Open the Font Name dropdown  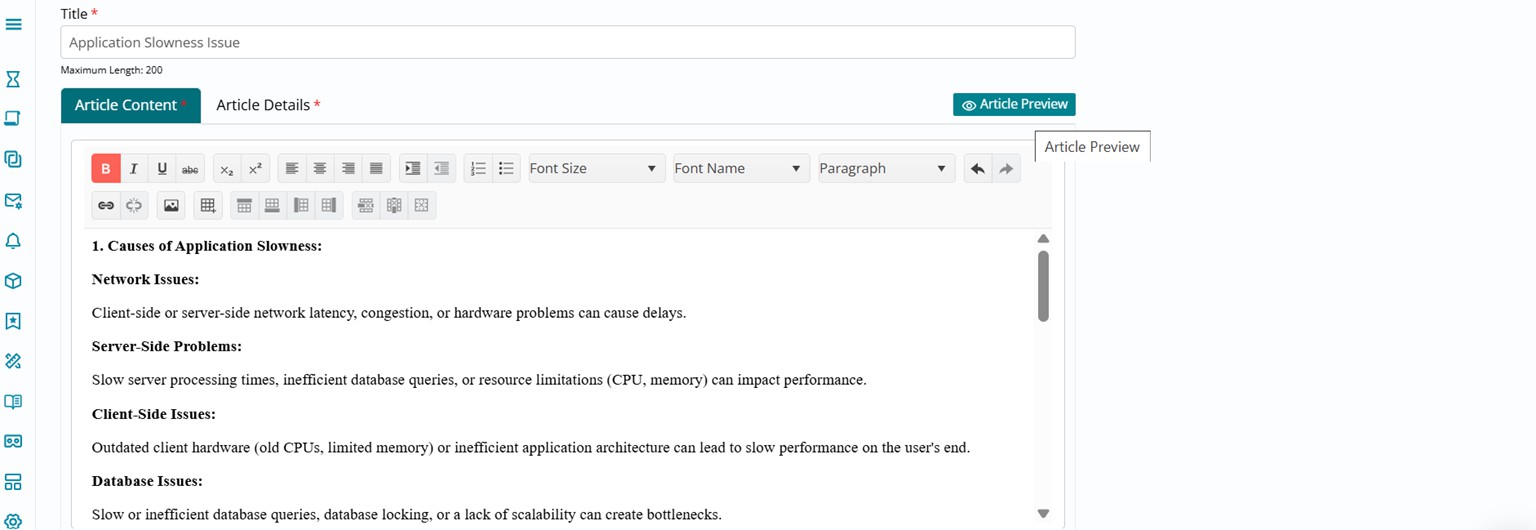740,168
